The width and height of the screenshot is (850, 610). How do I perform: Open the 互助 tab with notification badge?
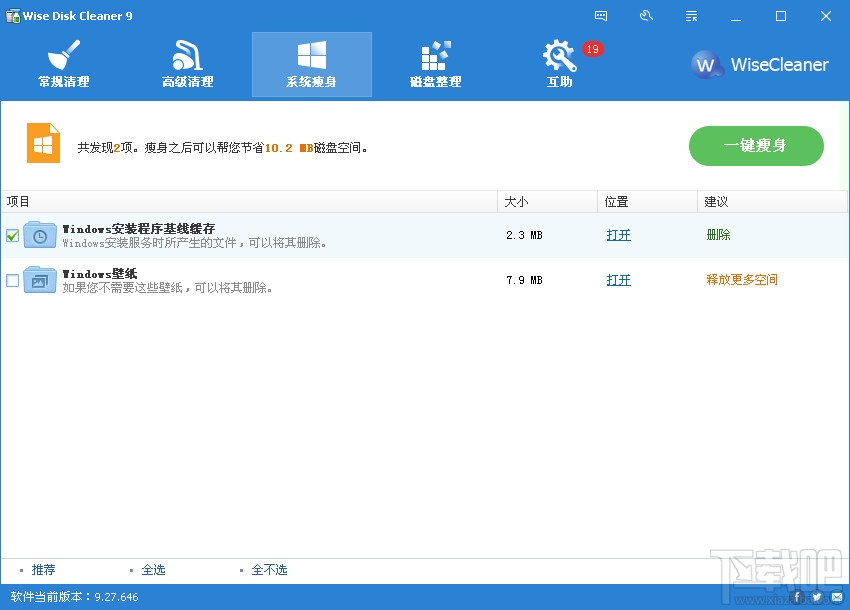(x=559, y=64)
